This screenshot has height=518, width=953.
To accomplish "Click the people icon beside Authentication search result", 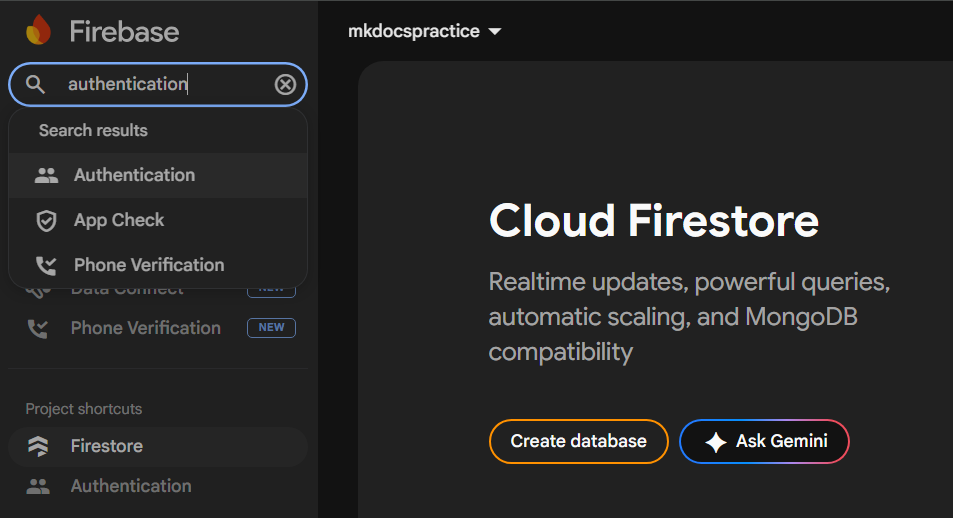I will point(46,176).
